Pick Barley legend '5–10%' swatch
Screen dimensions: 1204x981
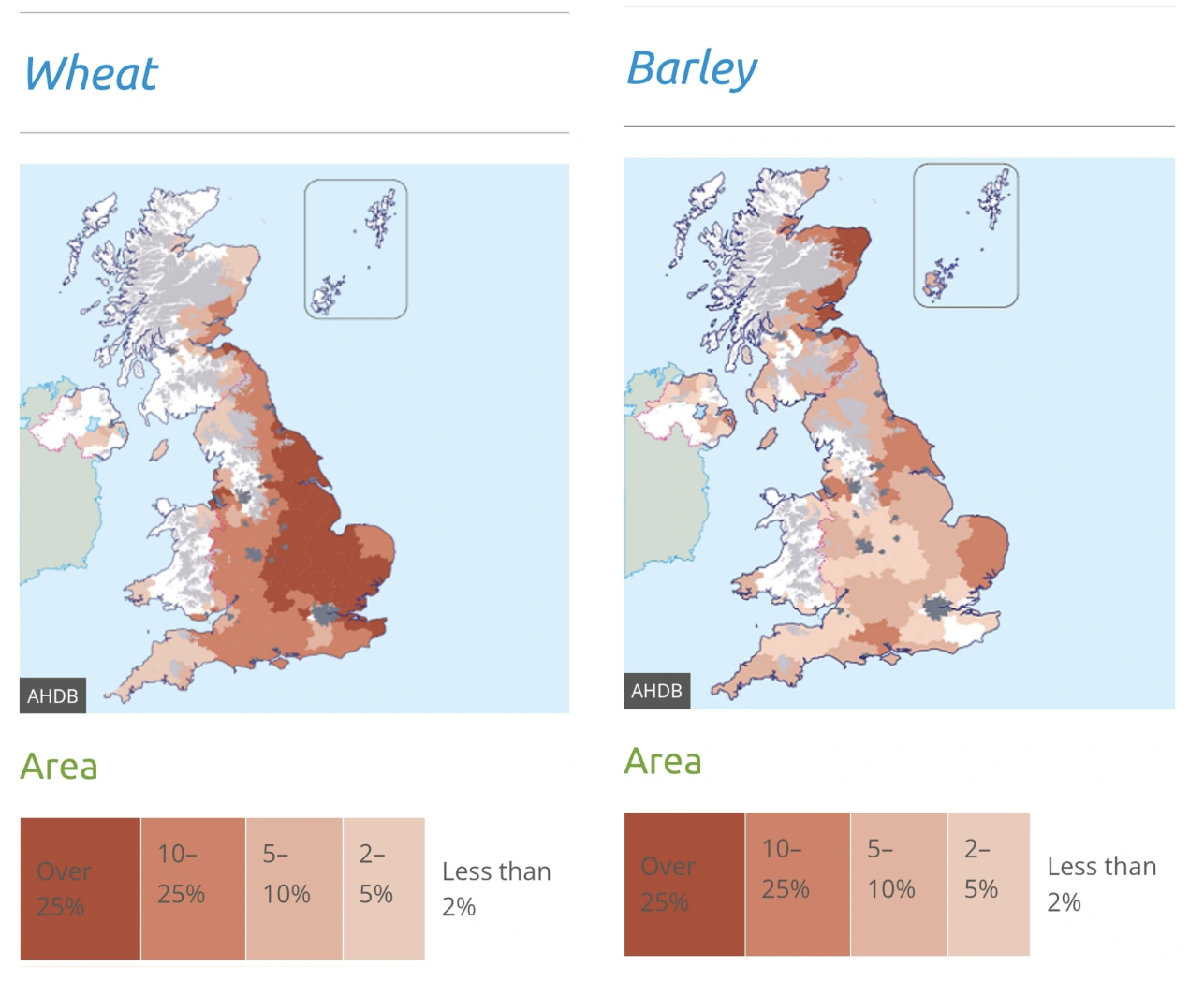(899, 884)
